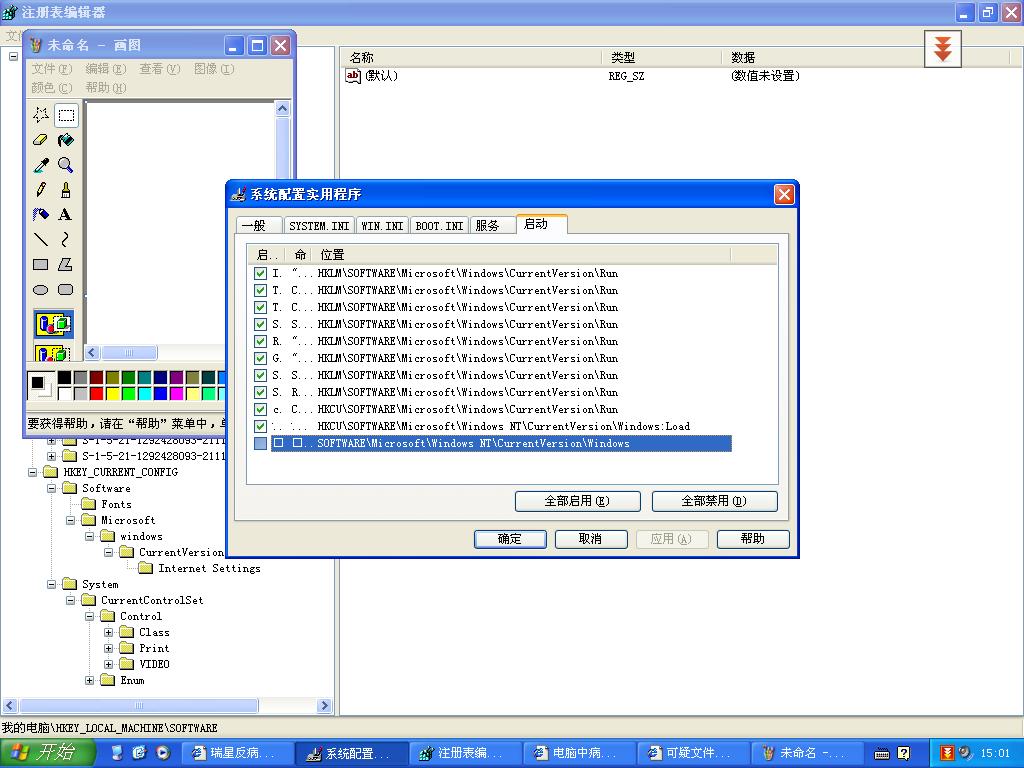Image resolution: width=1024 pixels, height=768 pixels.
Task: Collapse the HKEY_CURRENT_CONFIG registry key
Action: click(32, 472)
